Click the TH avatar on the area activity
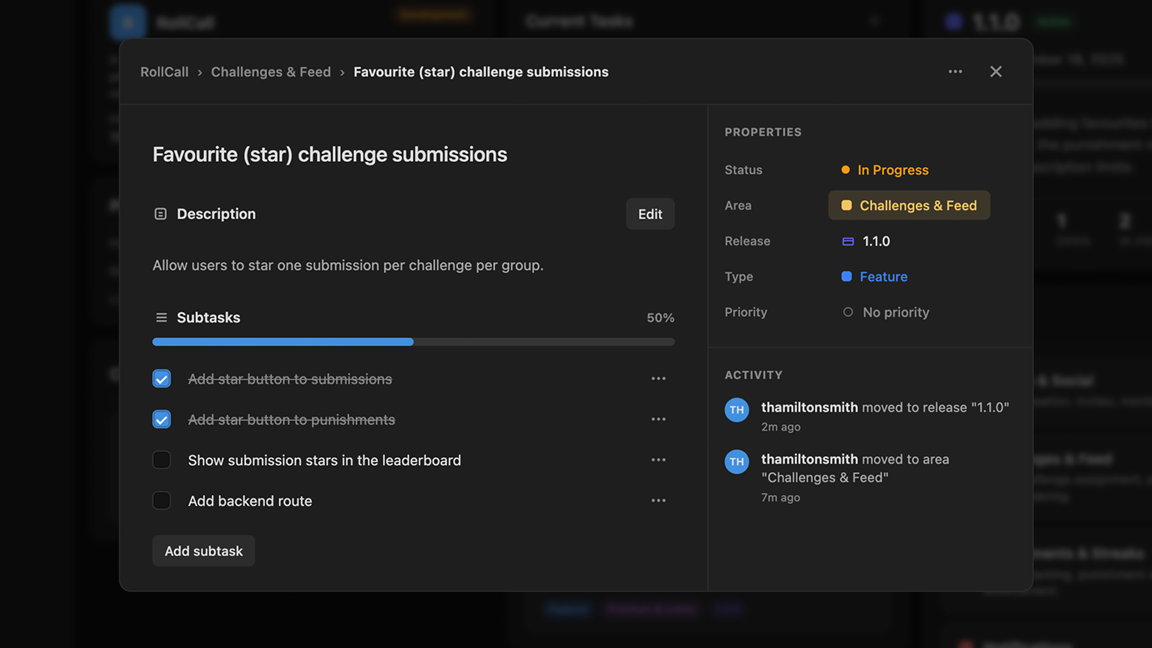1152x648 pixels. coord(737,461)
